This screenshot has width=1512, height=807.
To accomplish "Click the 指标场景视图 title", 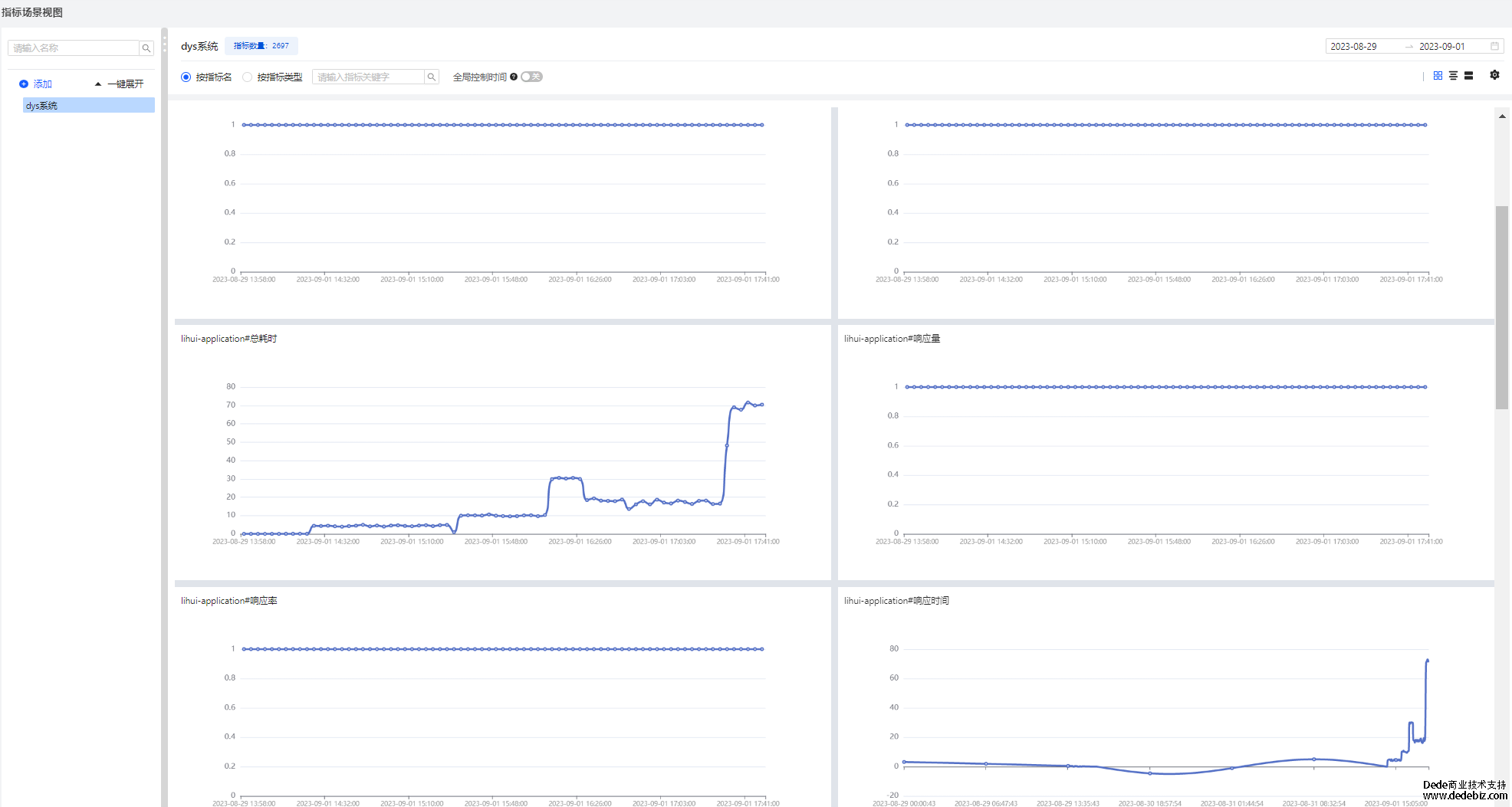I will [x=32, y=12].
